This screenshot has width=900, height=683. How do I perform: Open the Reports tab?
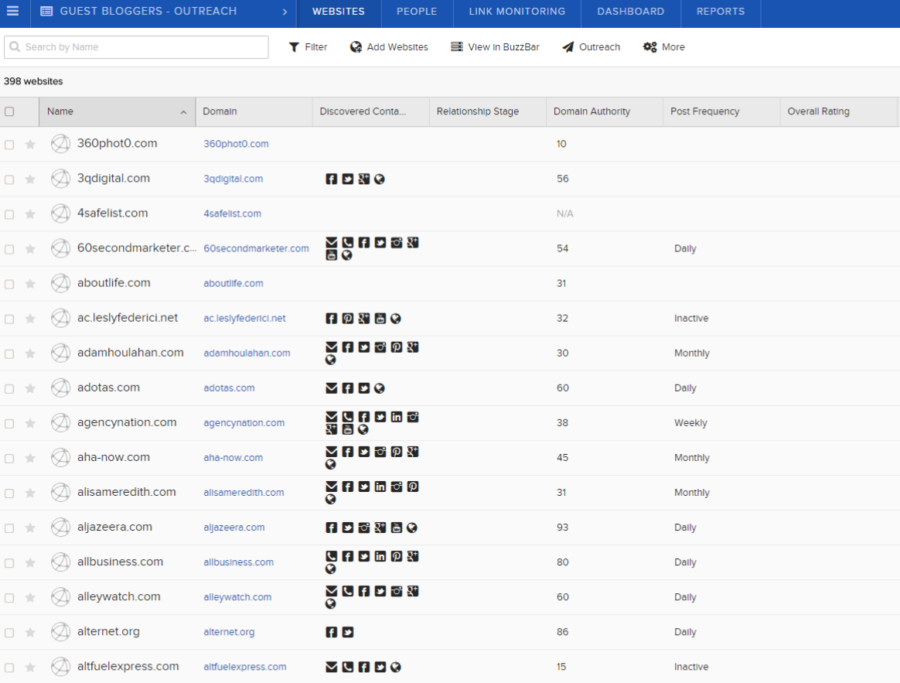pos(720,11)
